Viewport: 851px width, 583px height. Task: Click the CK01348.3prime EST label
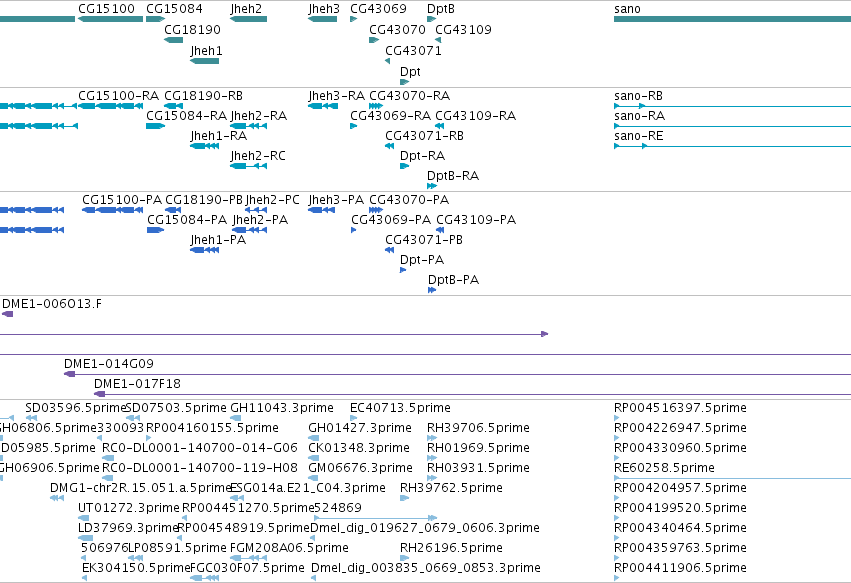click(359, 448)
